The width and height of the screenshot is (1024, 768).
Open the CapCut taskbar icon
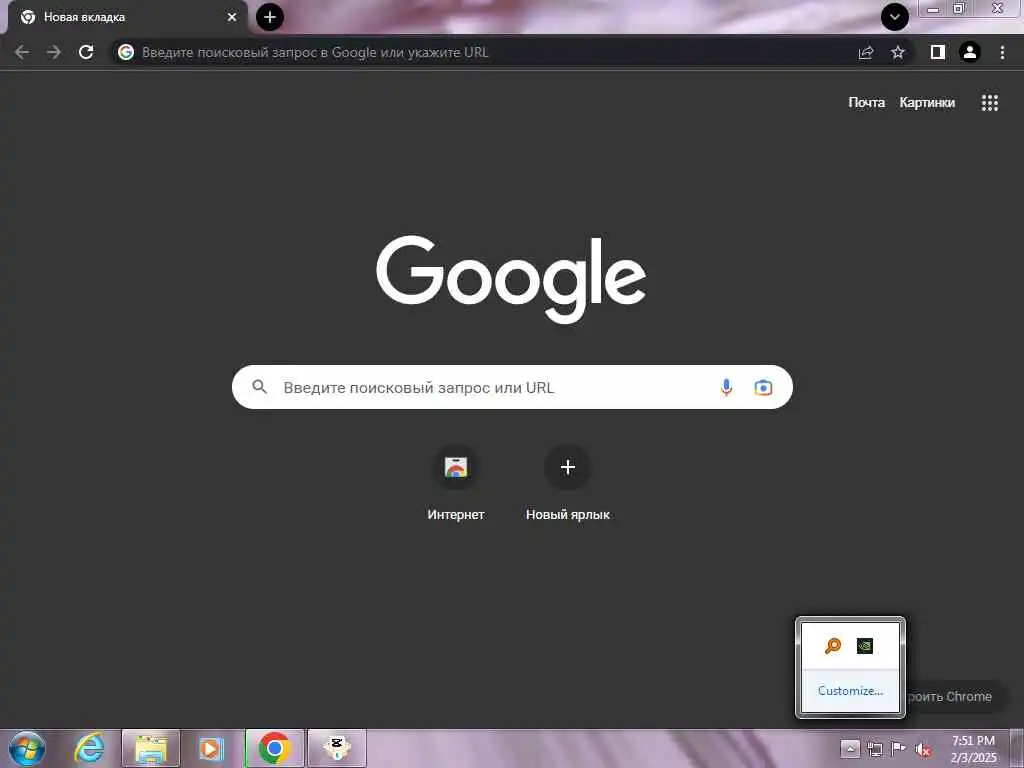pyautogui.click(x=337, y=748)
